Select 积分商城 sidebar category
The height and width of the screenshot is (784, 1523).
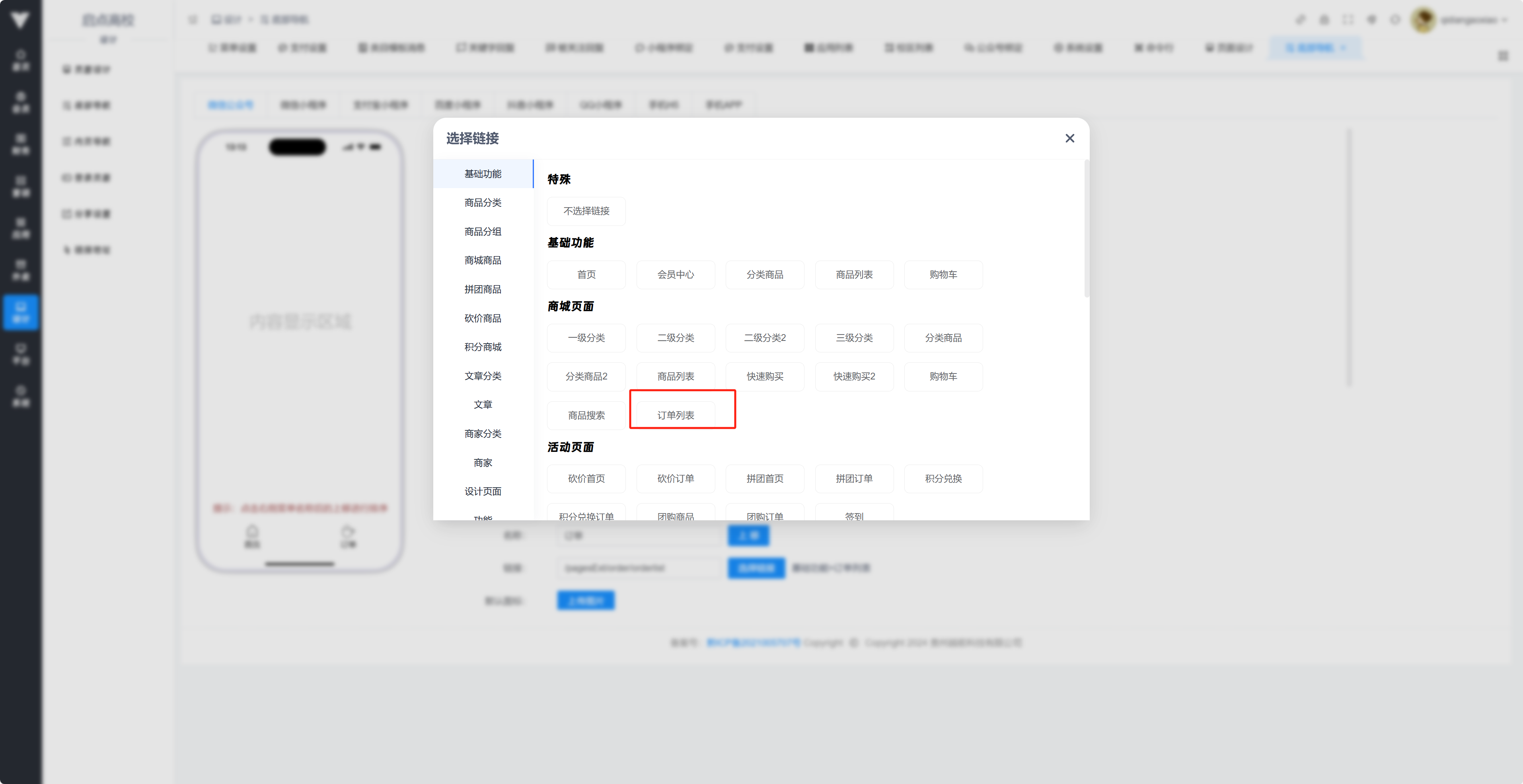tap(483, 347)
